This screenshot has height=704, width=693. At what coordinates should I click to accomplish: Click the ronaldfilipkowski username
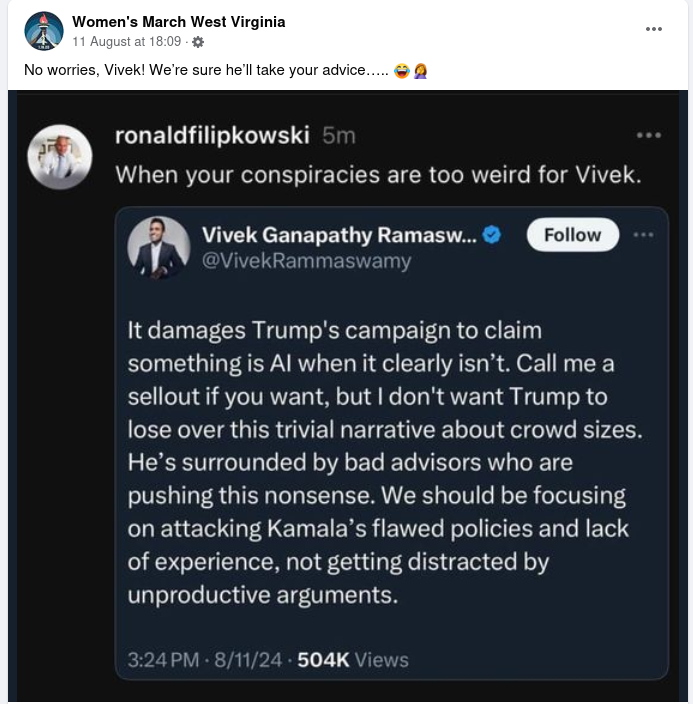pos(212,135)
